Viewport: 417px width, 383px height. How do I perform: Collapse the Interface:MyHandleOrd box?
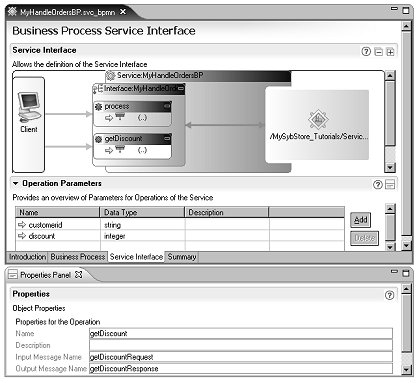[x=180, y=88]
